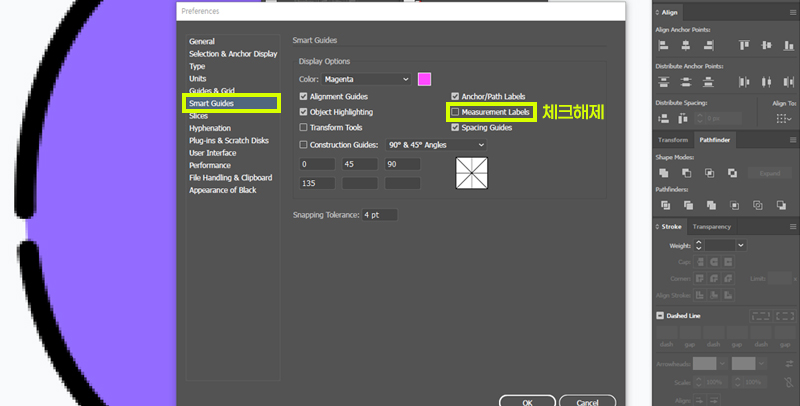Viewport: 800px width, 406px height.
Task: Select the Units preferences category
Action: 197,79
